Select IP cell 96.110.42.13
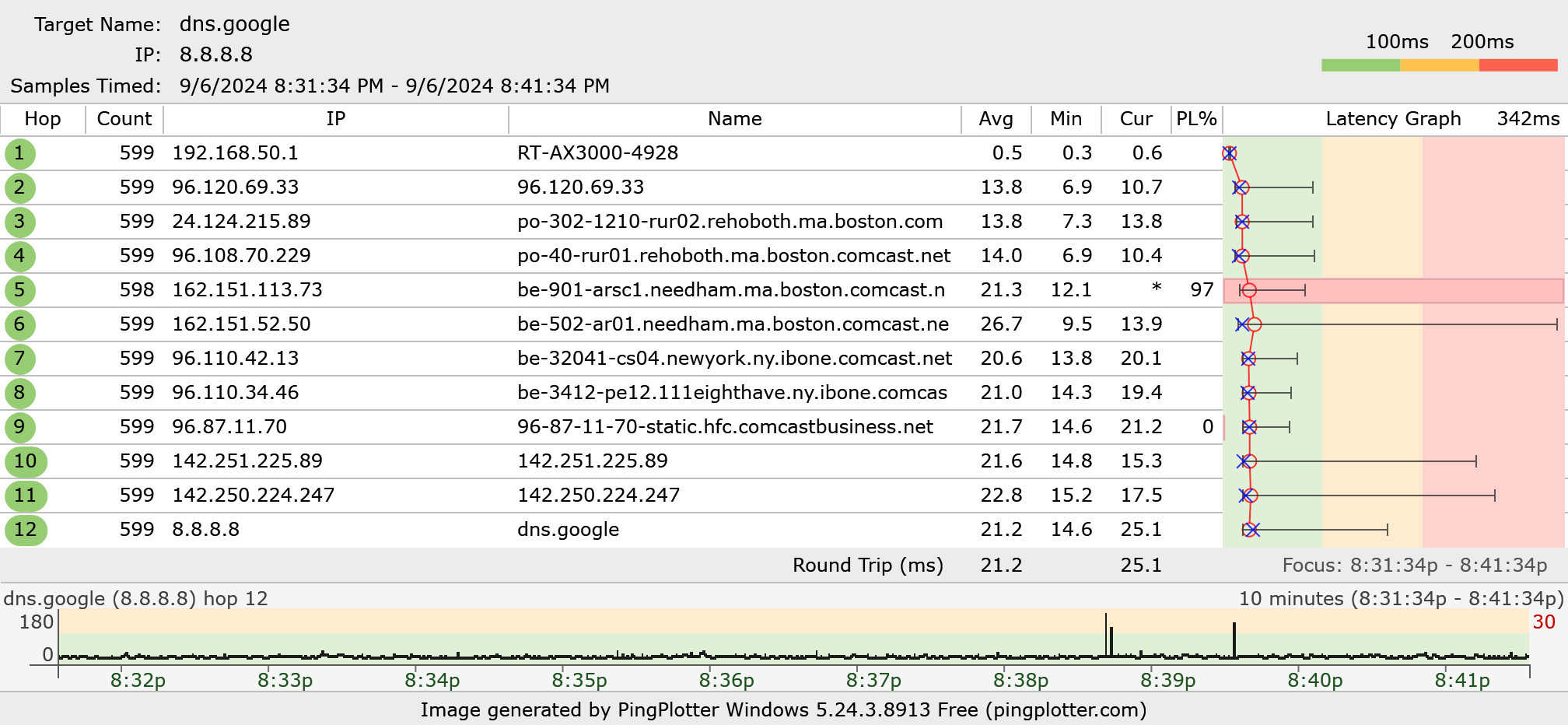This screenshot has width=1568, height=725. [236, 359]
